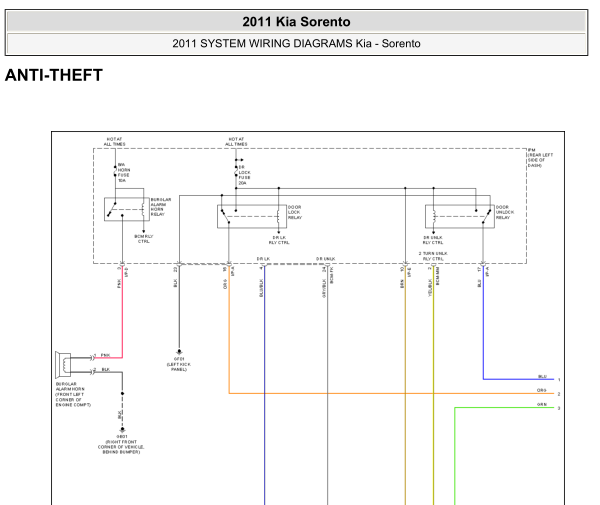
Task: Click the vertical "PNK" wire label
Action: click(119, 283)
